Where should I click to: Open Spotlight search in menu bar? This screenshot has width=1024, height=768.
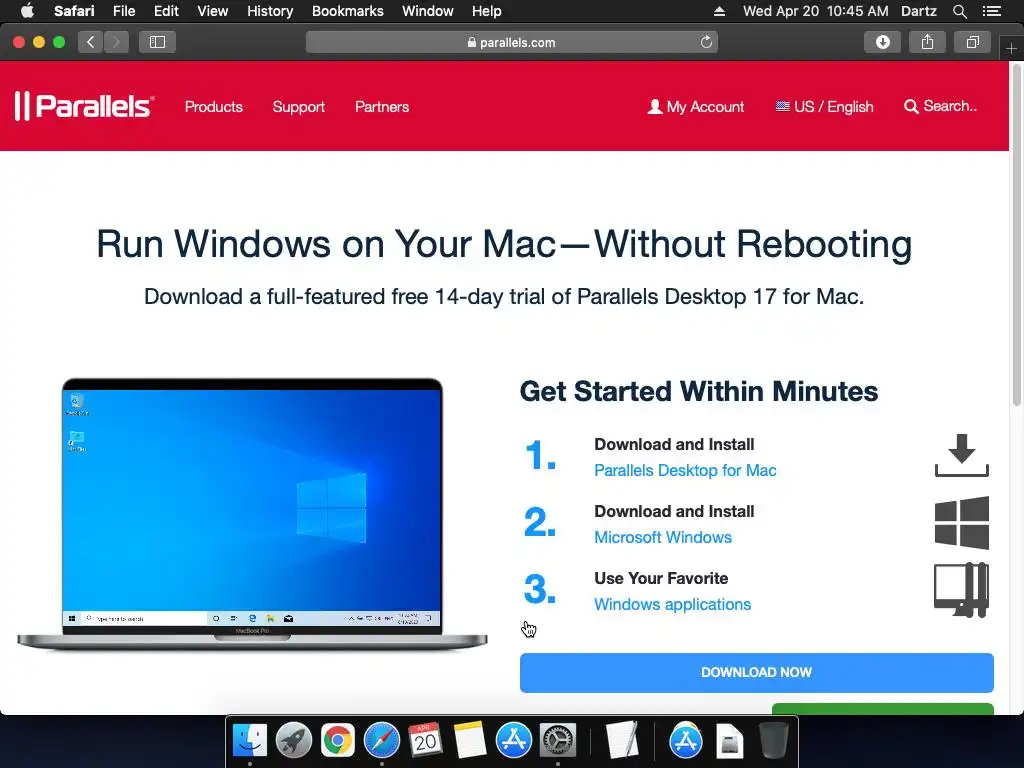click(x=959, y=11)
